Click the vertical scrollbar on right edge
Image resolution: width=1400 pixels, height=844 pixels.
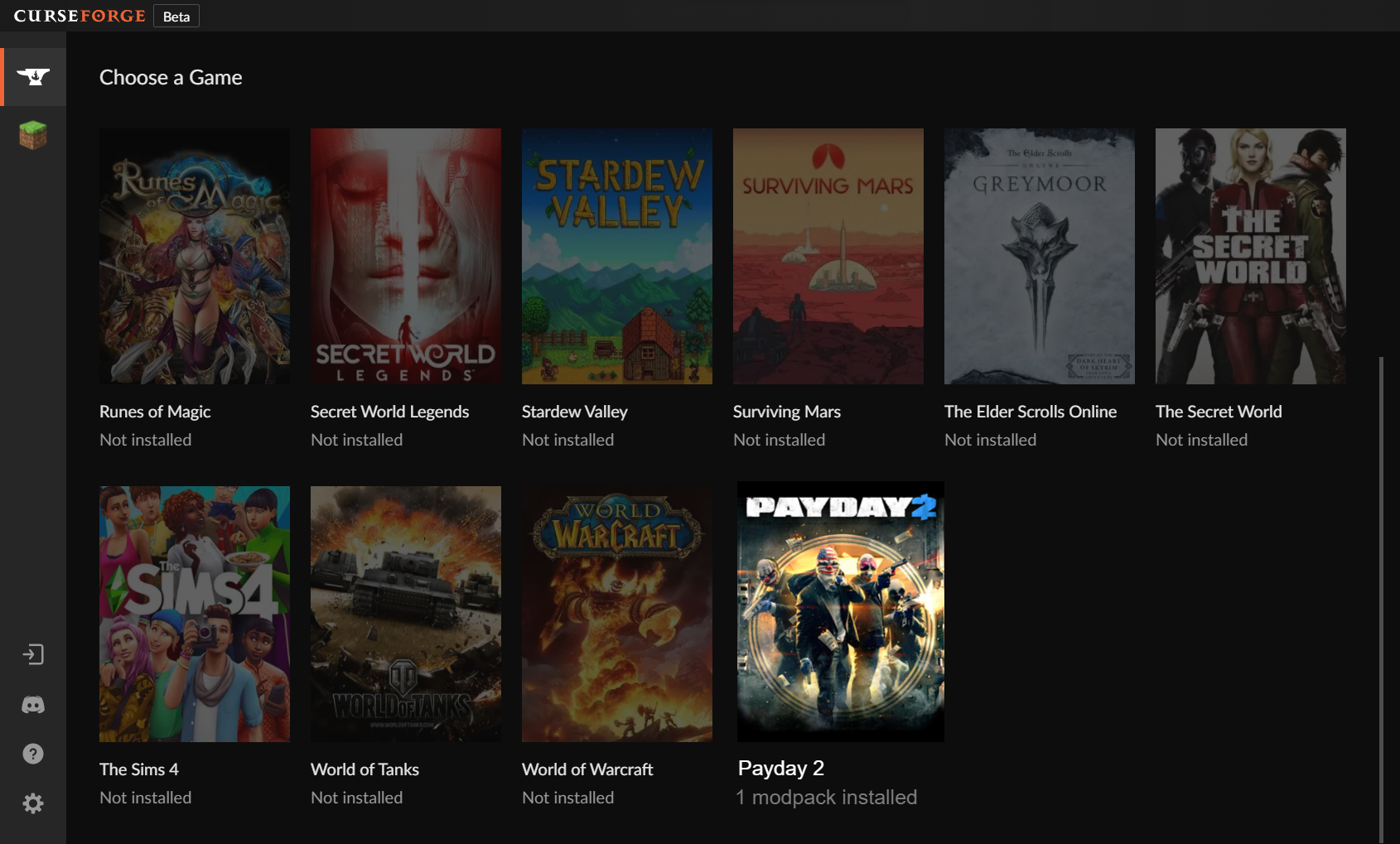pyautogui.click(x=1381, y=596)
